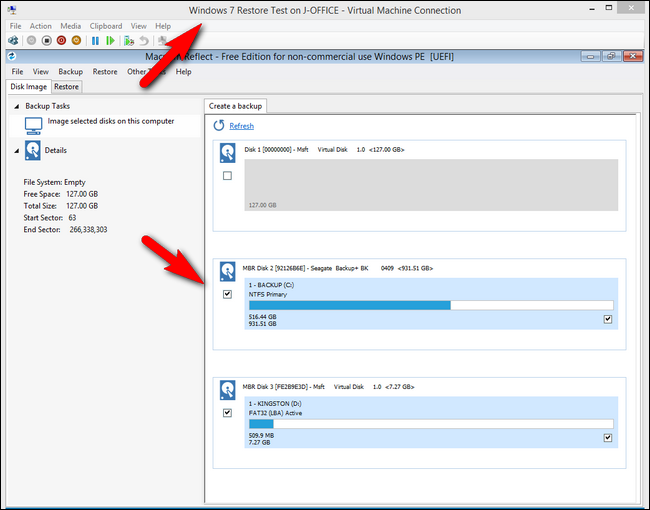Restore down the Macrium Reflect window

pos(611,56)
